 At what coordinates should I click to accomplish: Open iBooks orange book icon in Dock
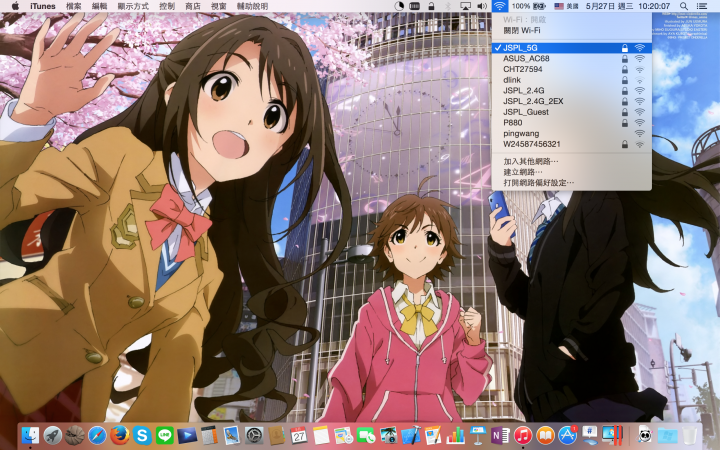pos(545,435)
